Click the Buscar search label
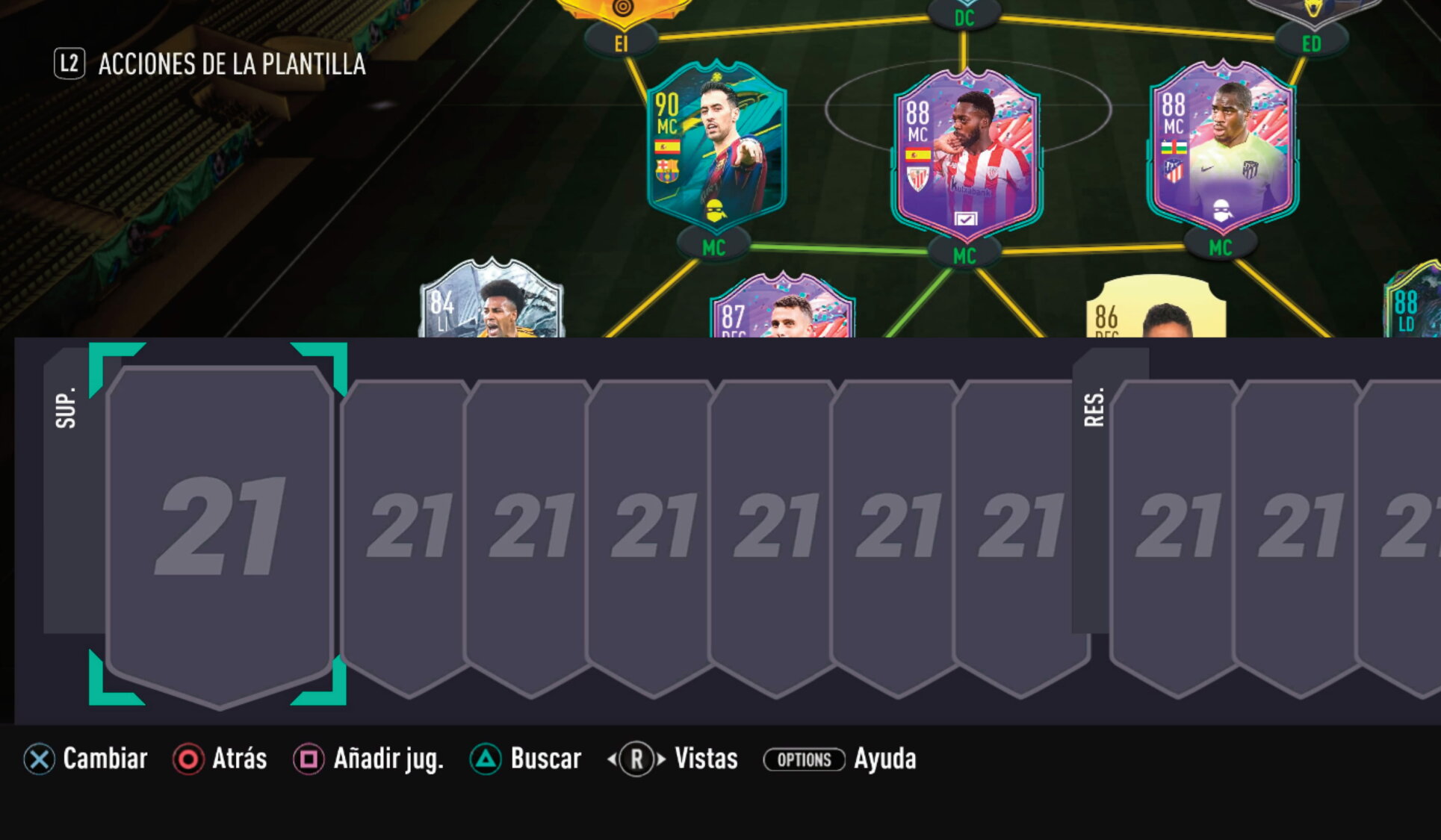The image size is (1441, 840). (x=546, y=759)
